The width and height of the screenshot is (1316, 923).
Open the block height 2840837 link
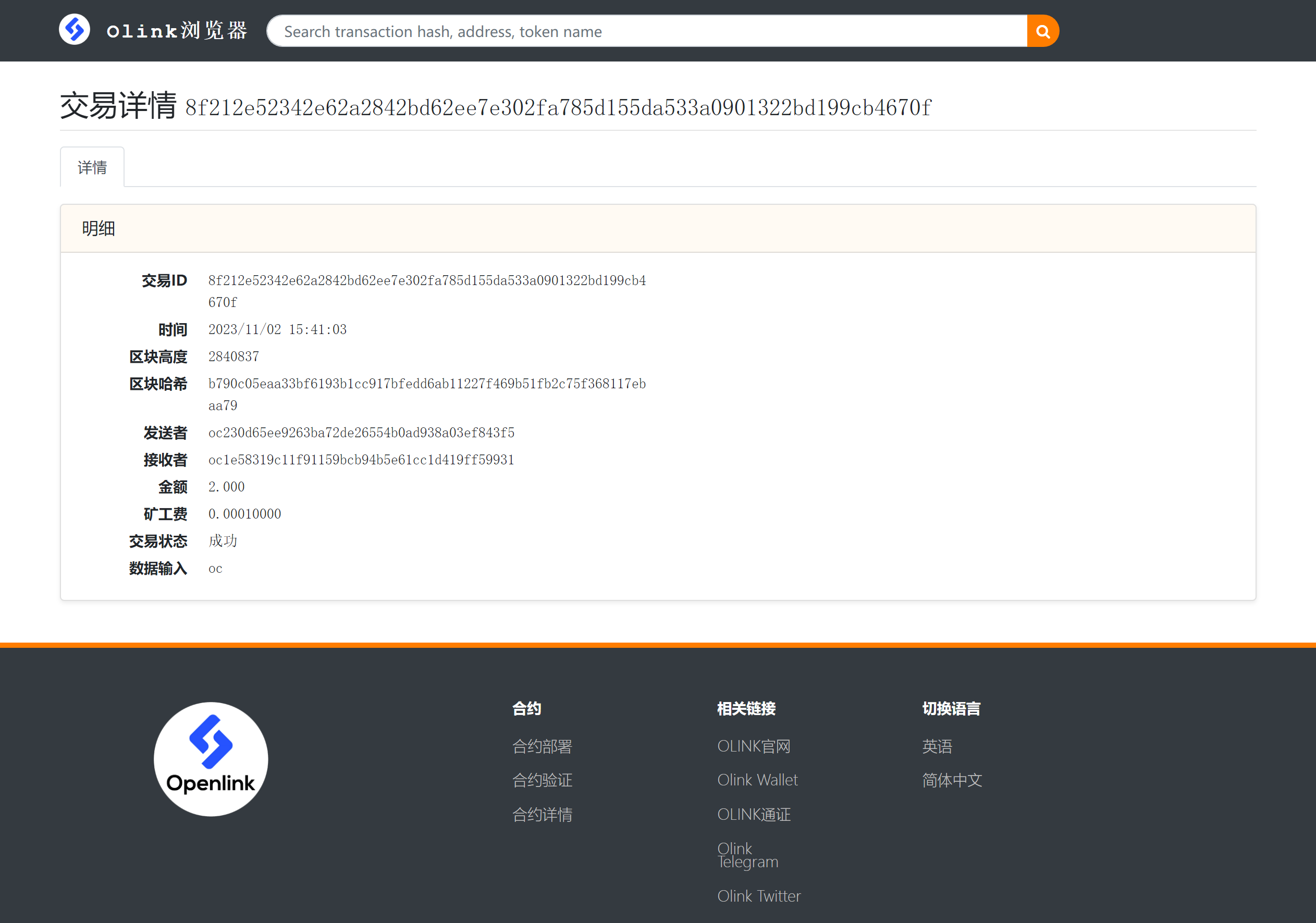pos(233,356)
